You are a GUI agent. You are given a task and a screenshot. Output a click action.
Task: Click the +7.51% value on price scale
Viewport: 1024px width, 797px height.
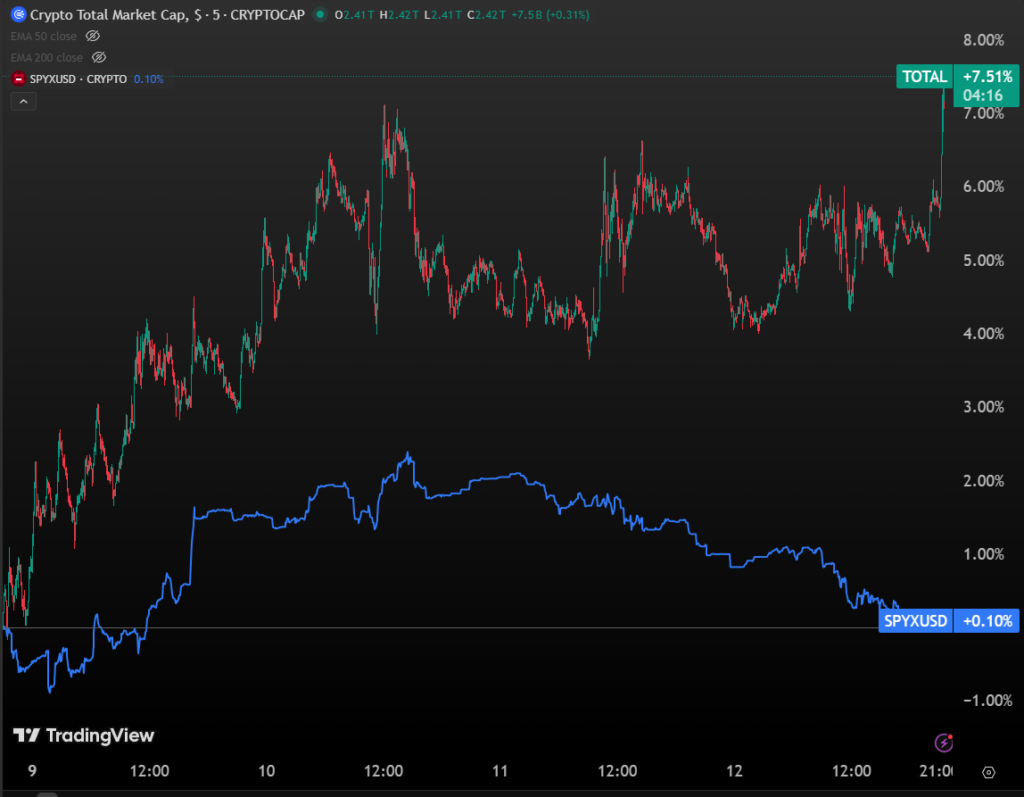point(985,77)
